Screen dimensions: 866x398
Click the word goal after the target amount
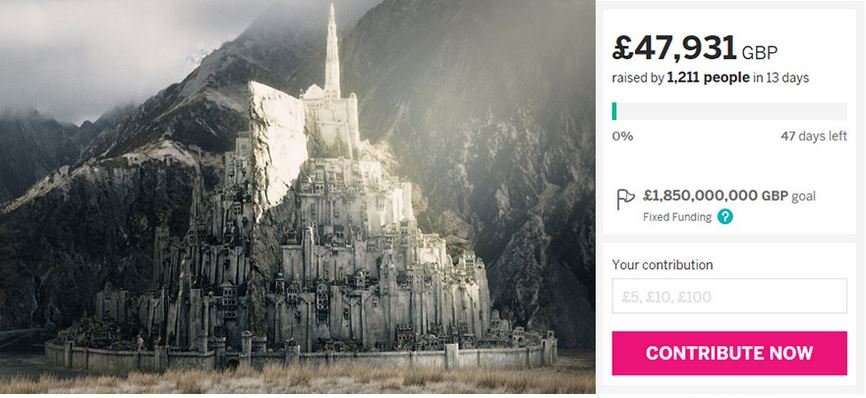[804, 197]
